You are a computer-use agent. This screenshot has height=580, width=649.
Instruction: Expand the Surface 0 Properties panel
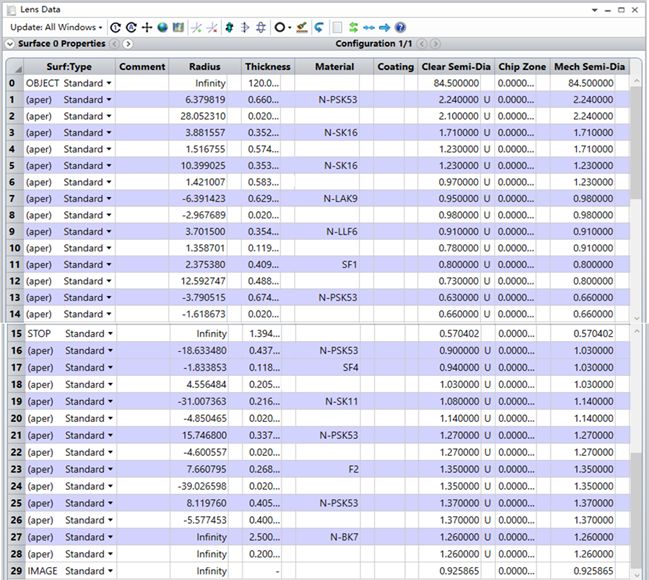click(x=10, y=44)
